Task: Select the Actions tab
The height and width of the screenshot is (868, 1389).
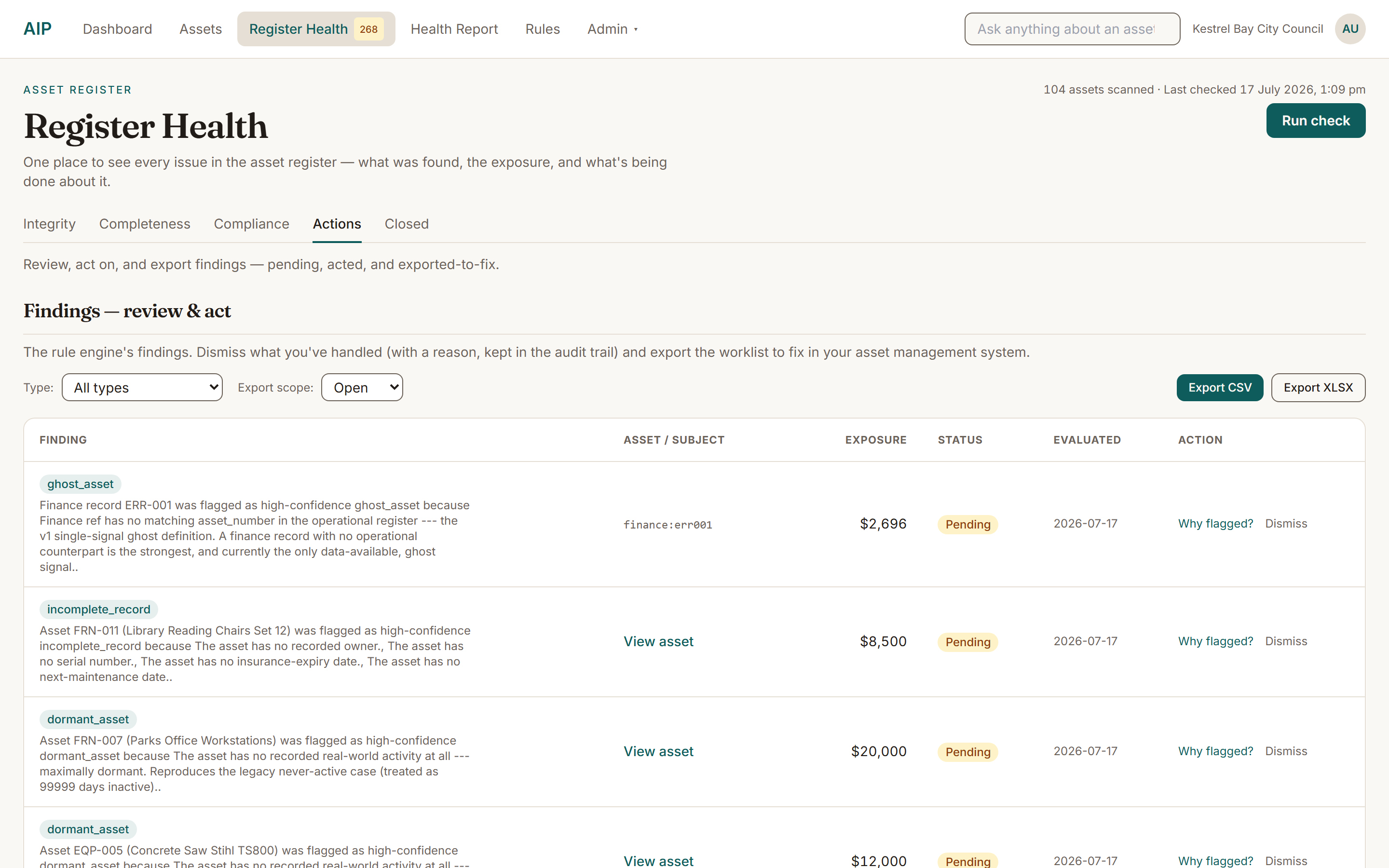Action: tap(337, 224)
